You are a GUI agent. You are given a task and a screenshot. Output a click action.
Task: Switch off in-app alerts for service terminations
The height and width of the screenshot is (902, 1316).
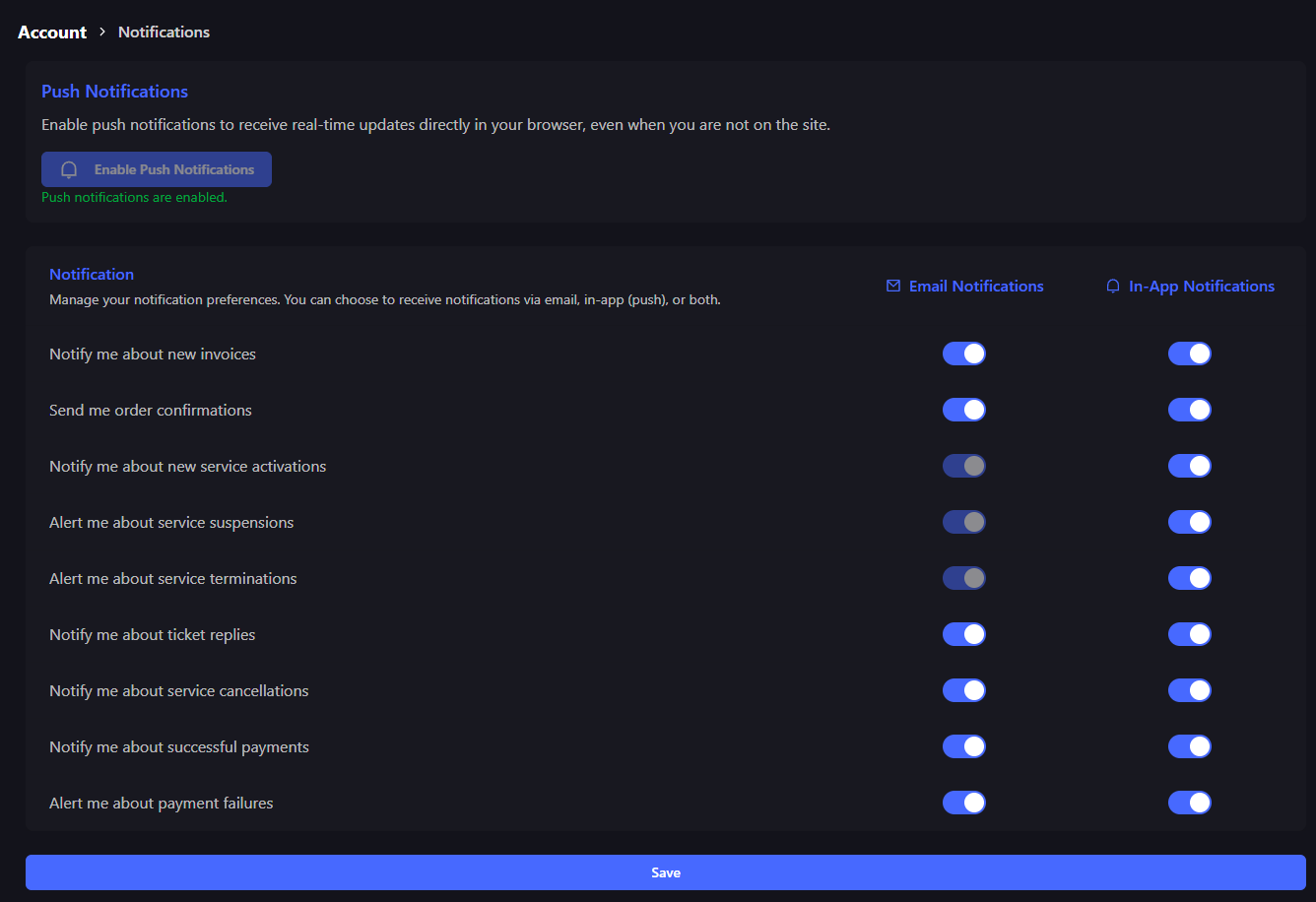point(1189,578)
